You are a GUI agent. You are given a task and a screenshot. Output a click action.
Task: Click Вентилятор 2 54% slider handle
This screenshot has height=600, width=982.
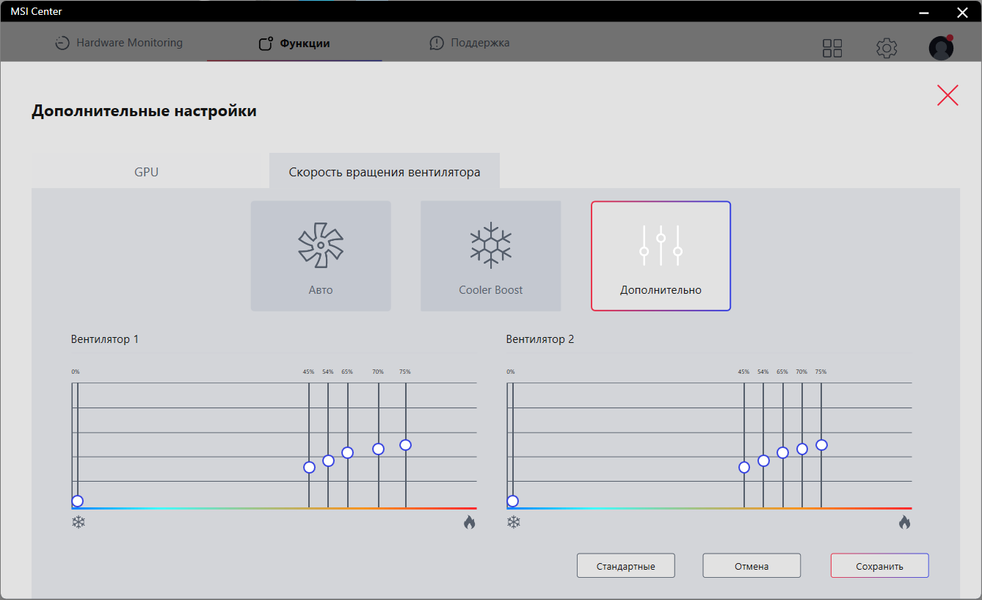tap(763, 460)
